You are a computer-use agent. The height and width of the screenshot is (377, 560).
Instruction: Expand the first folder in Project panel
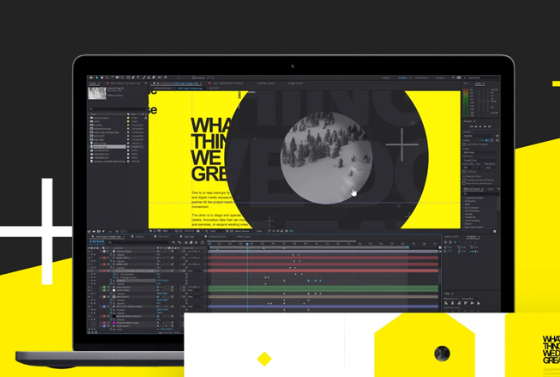89,118
